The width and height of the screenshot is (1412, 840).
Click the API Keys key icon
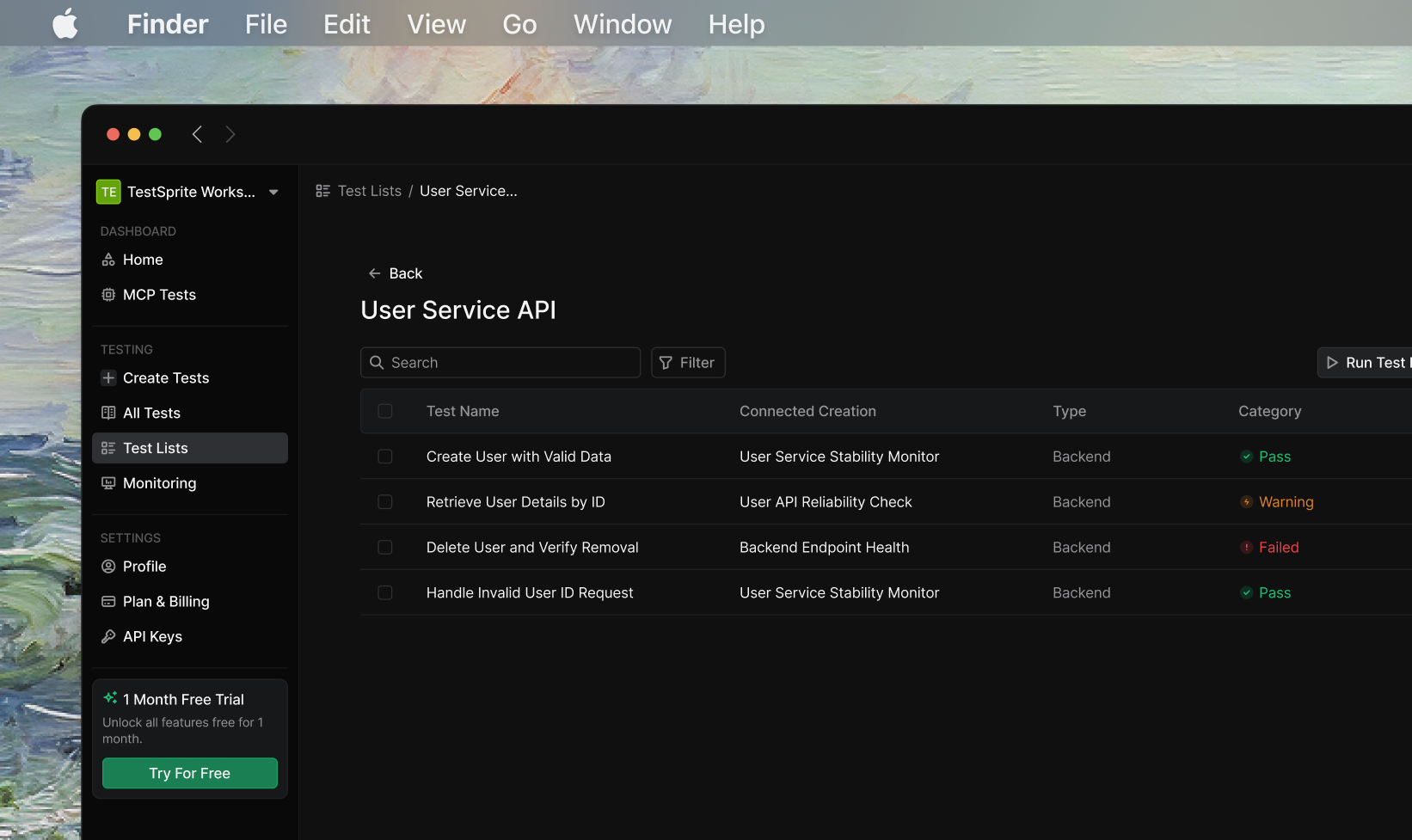108,637
